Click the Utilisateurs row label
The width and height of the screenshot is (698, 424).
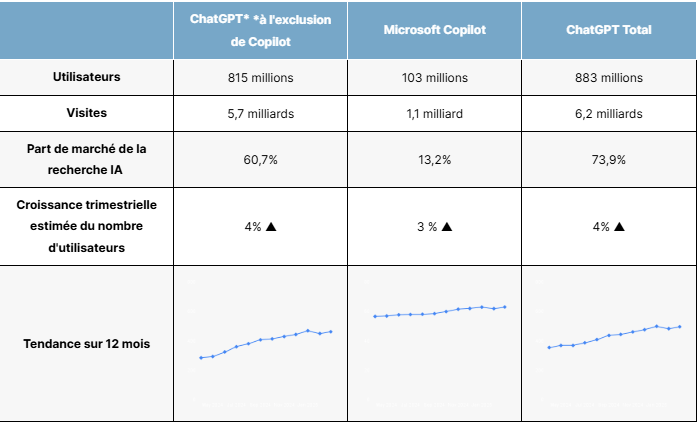click(86, 77)
